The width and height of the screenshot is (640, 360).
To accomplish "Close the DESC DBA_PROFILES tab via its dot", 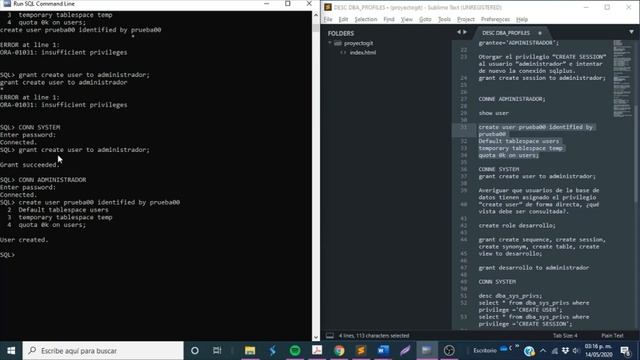I will [540, 33].
